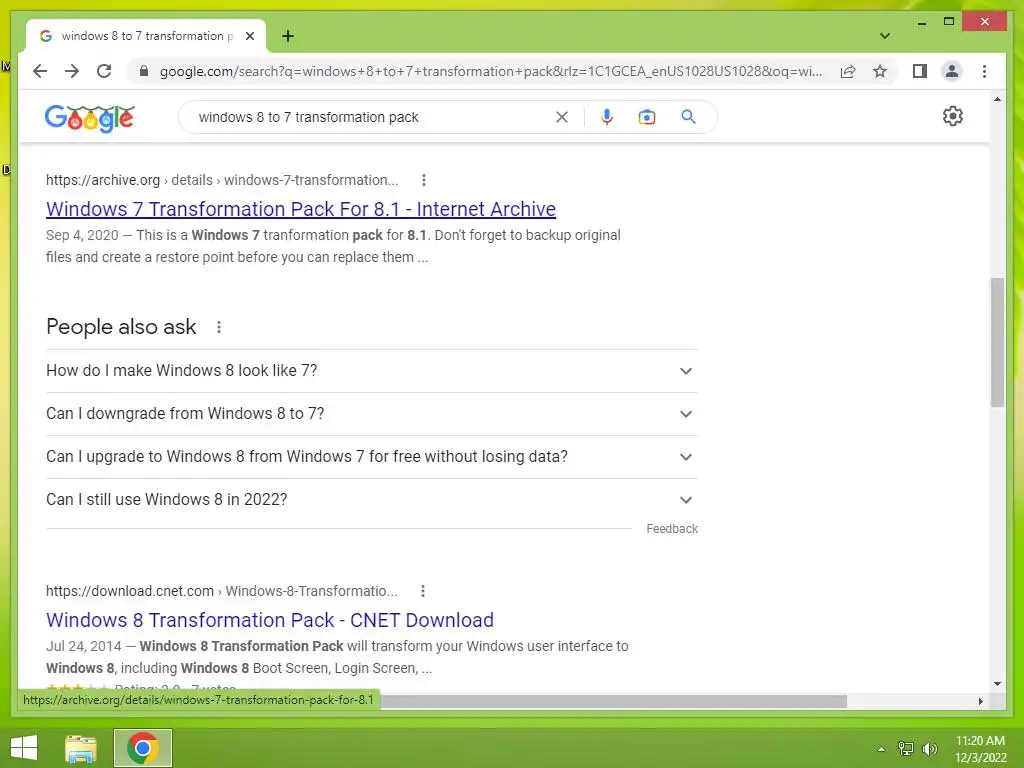
Task: Click the scroll down arrow of vertical scrollbar
Action: (x=997, y=684)
